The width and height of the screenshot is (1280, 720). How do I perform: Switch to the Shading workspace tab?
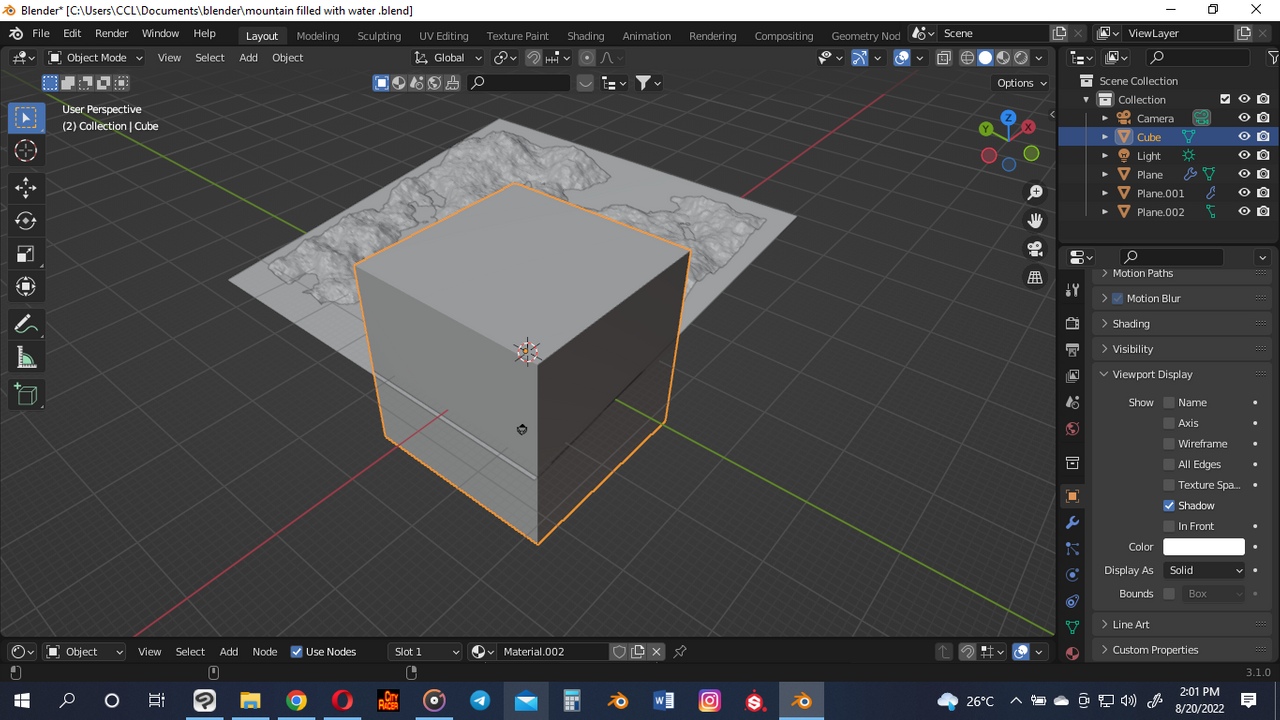pyautogui.click(x=585, y=36)
